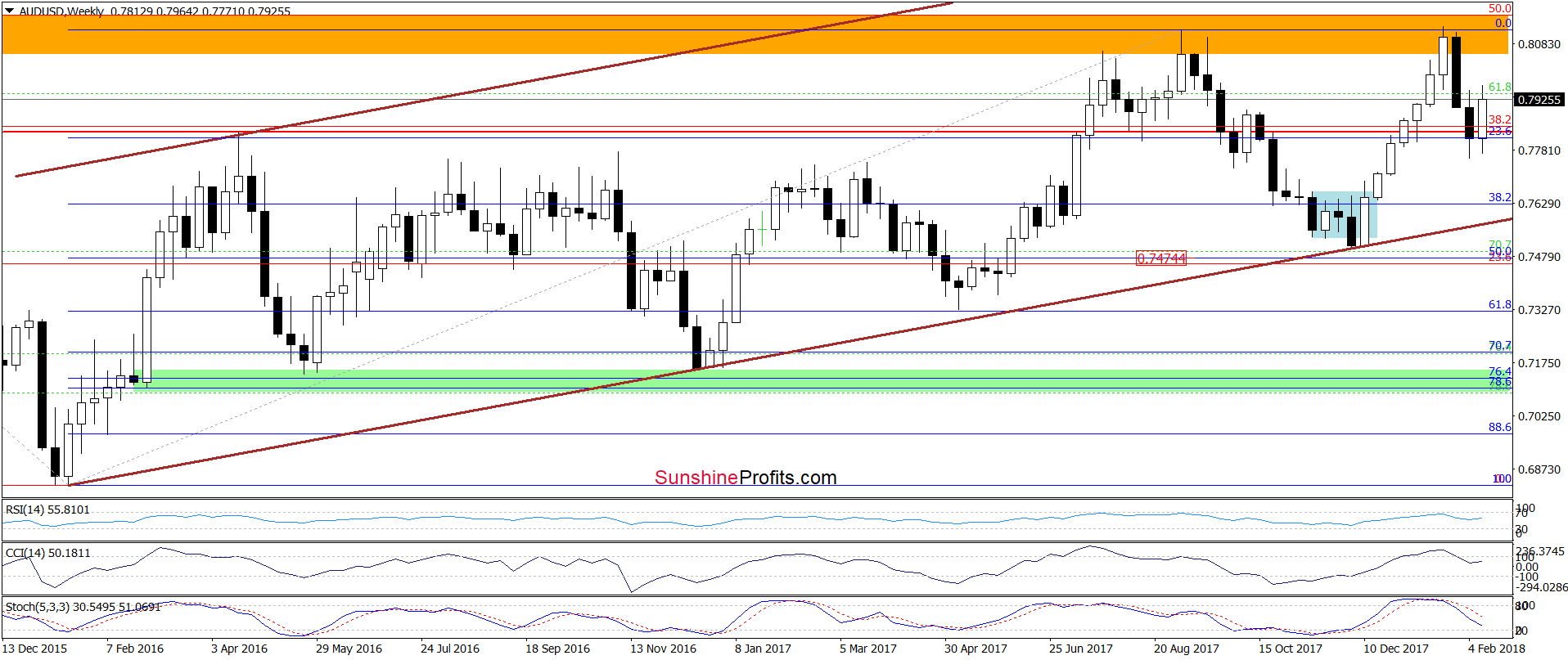Click the 18 Sep 2016 date label

(557, 649)
